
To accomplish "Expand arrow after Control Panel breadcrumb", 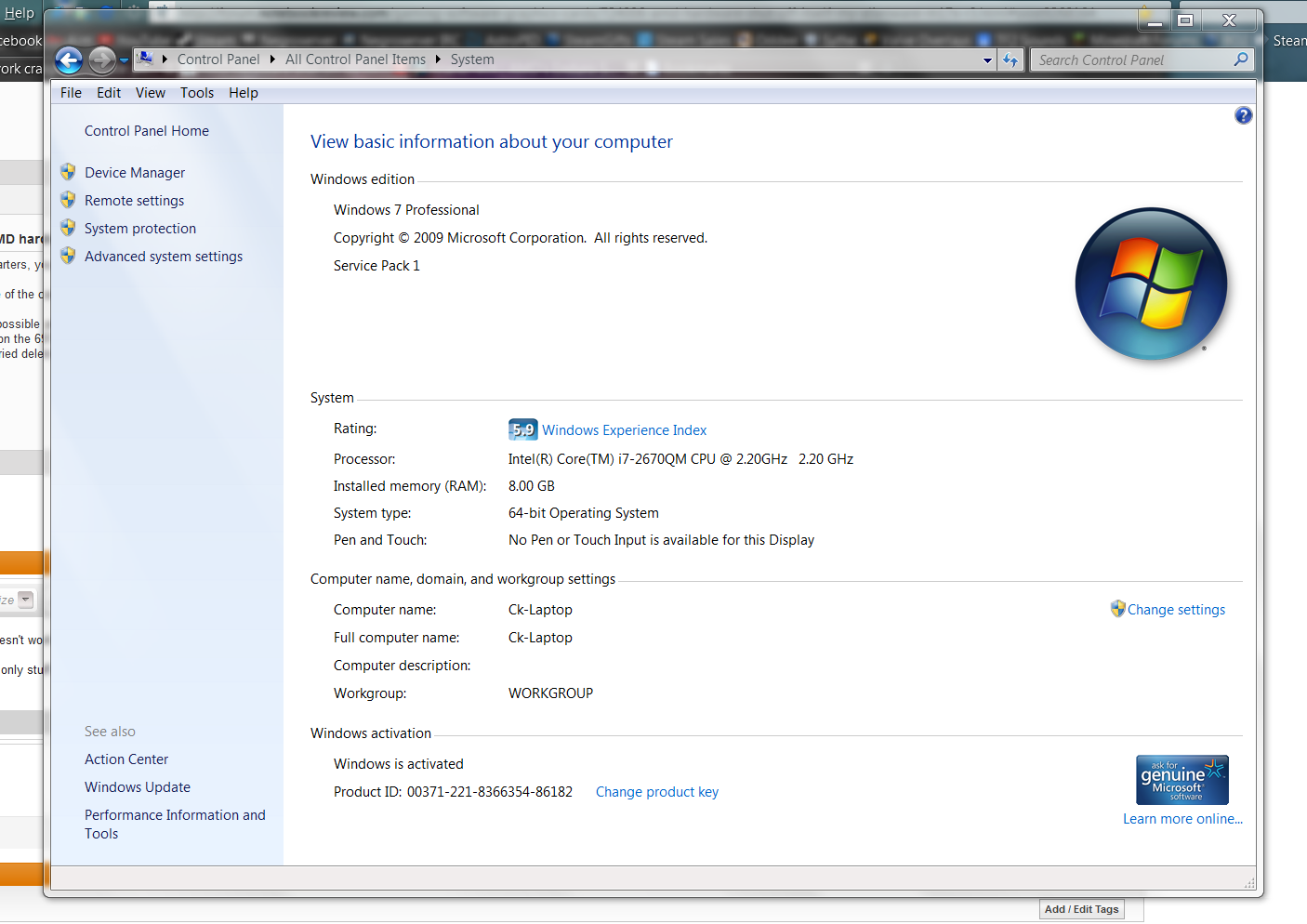I will [x=272, y=59].
